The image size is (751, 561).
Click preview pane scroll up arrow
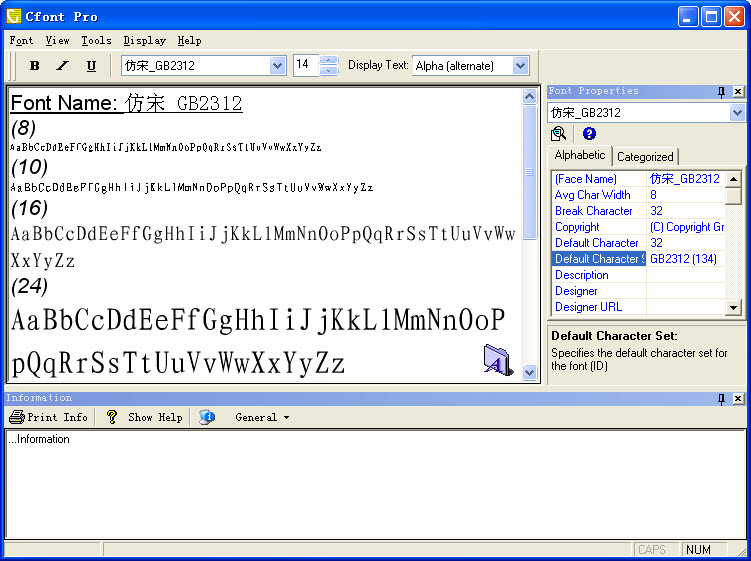529,96
